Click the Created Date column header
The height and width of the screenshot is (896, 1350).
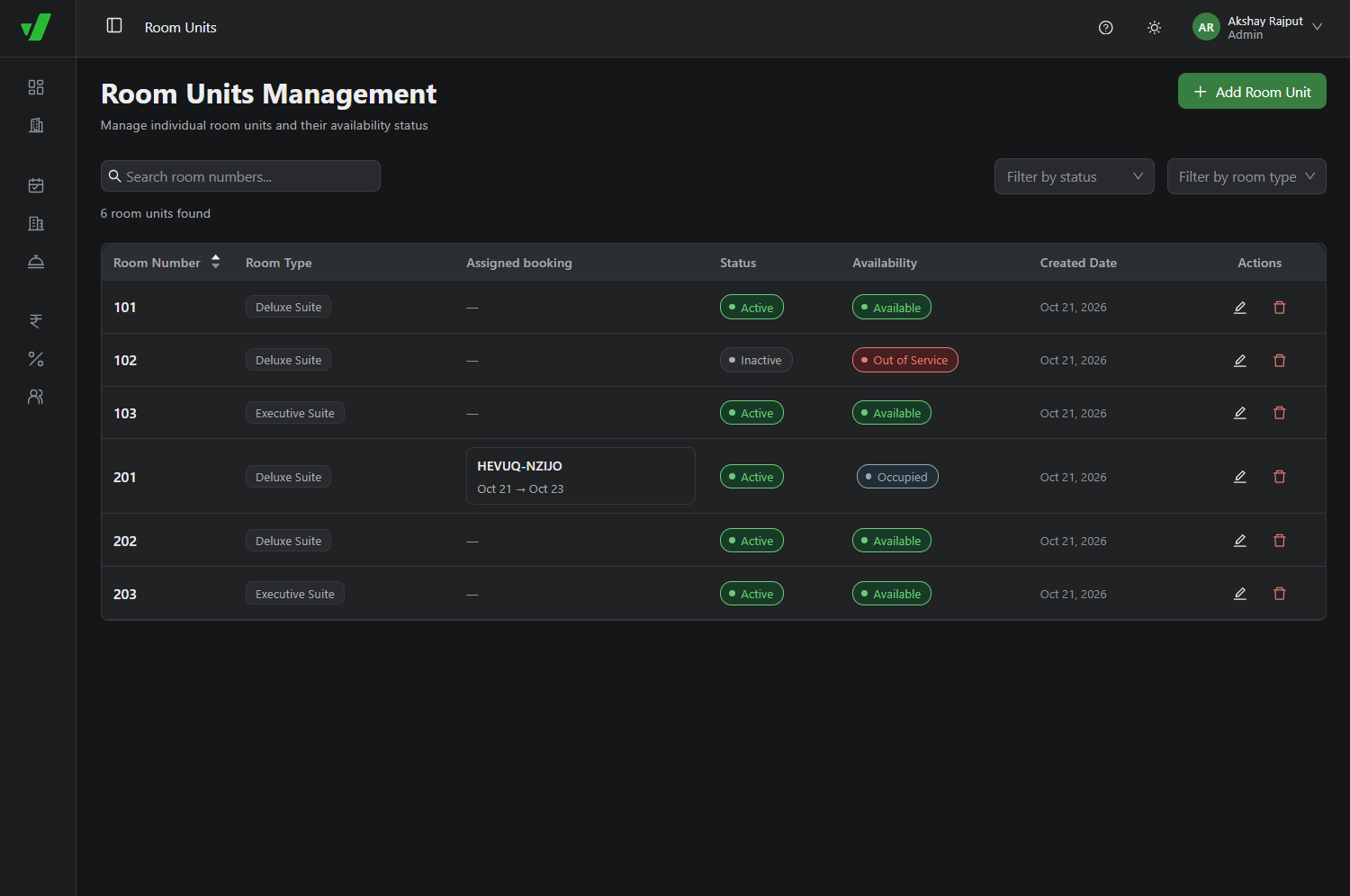[1078, 263]
